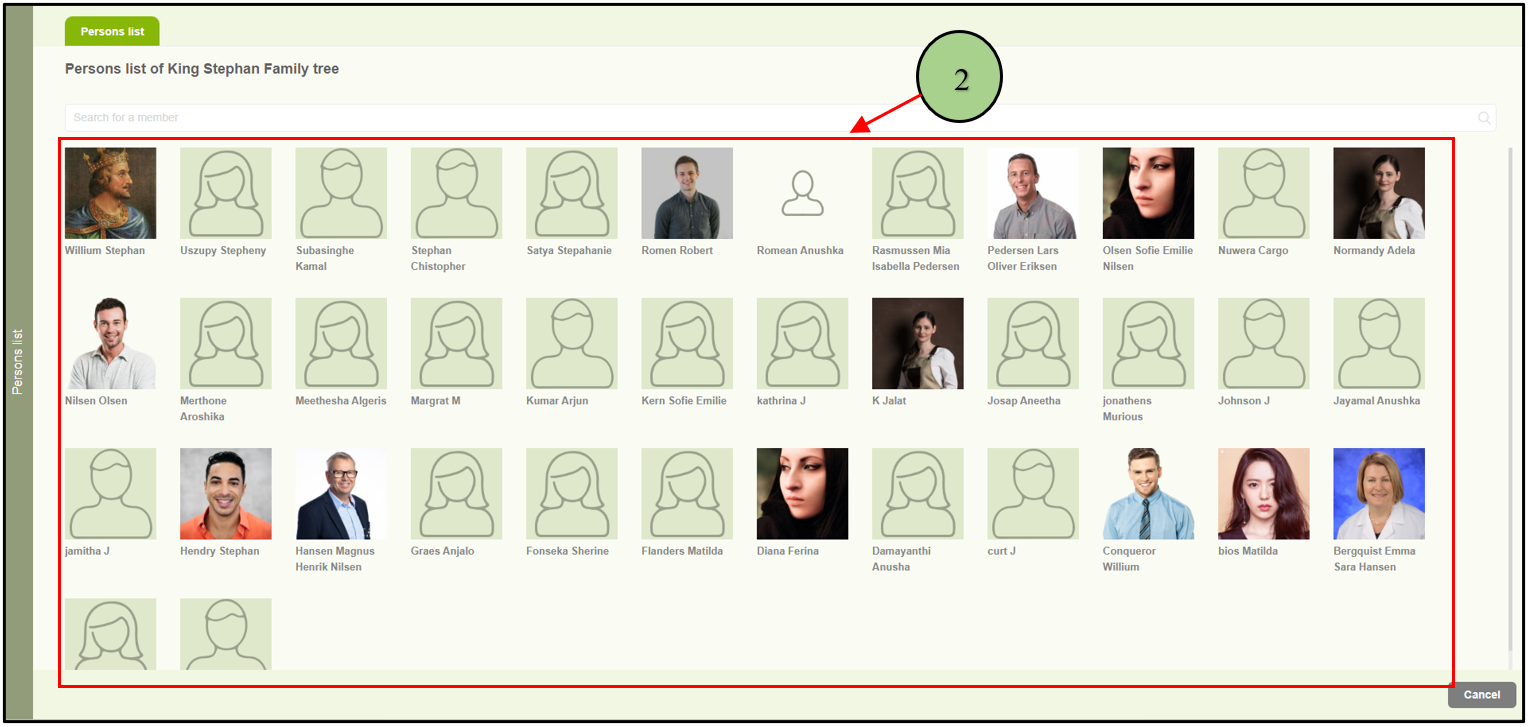Pick curt J's placeholder avatar
Viewport: 1529px width, 727px height.
(1032, 493)
